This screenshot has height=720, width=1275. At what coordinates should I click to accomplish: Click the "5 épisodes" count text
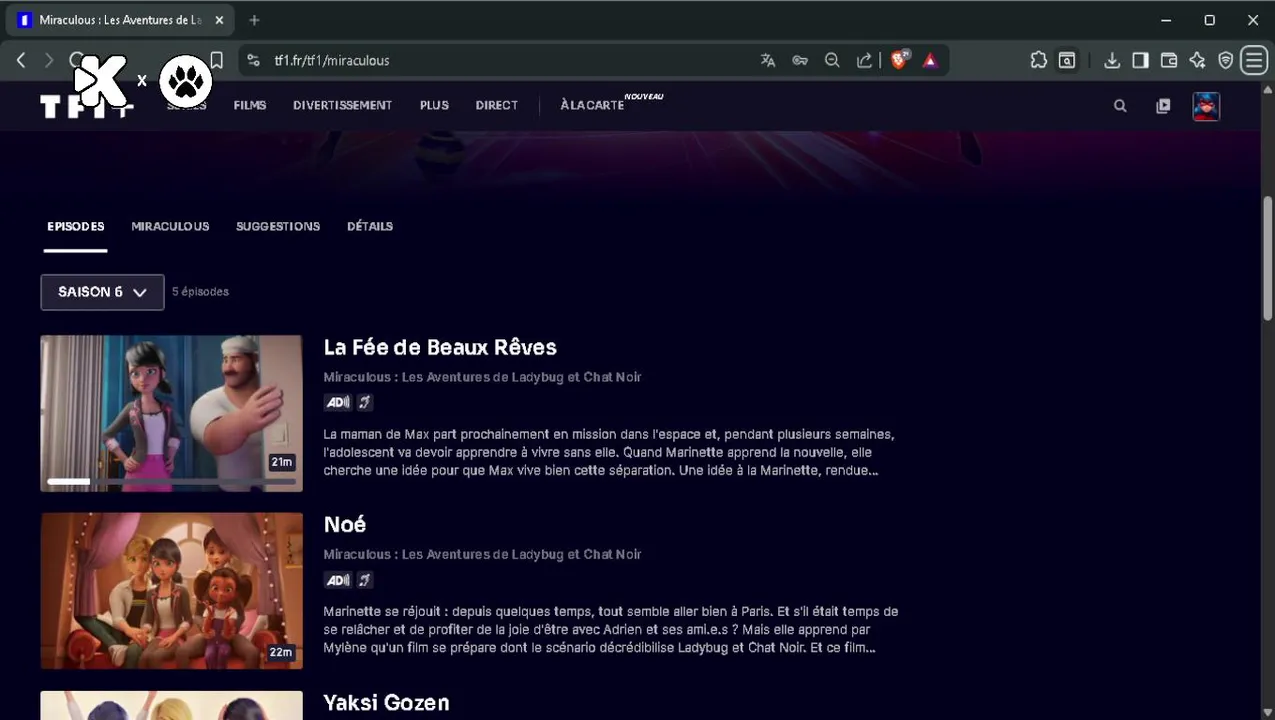[200, 292]
